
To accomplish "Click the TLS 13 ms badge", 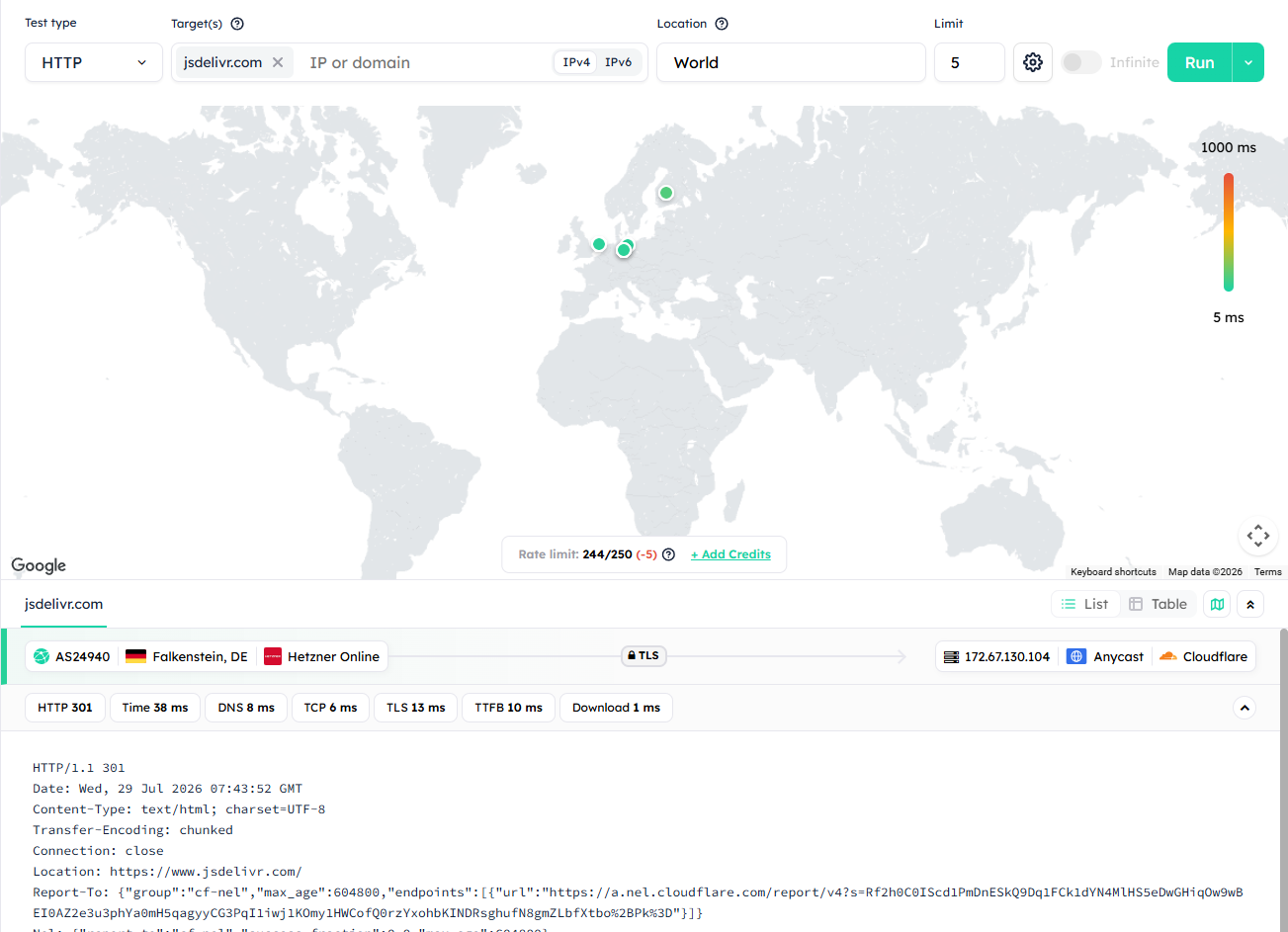I will pos(416,708).
